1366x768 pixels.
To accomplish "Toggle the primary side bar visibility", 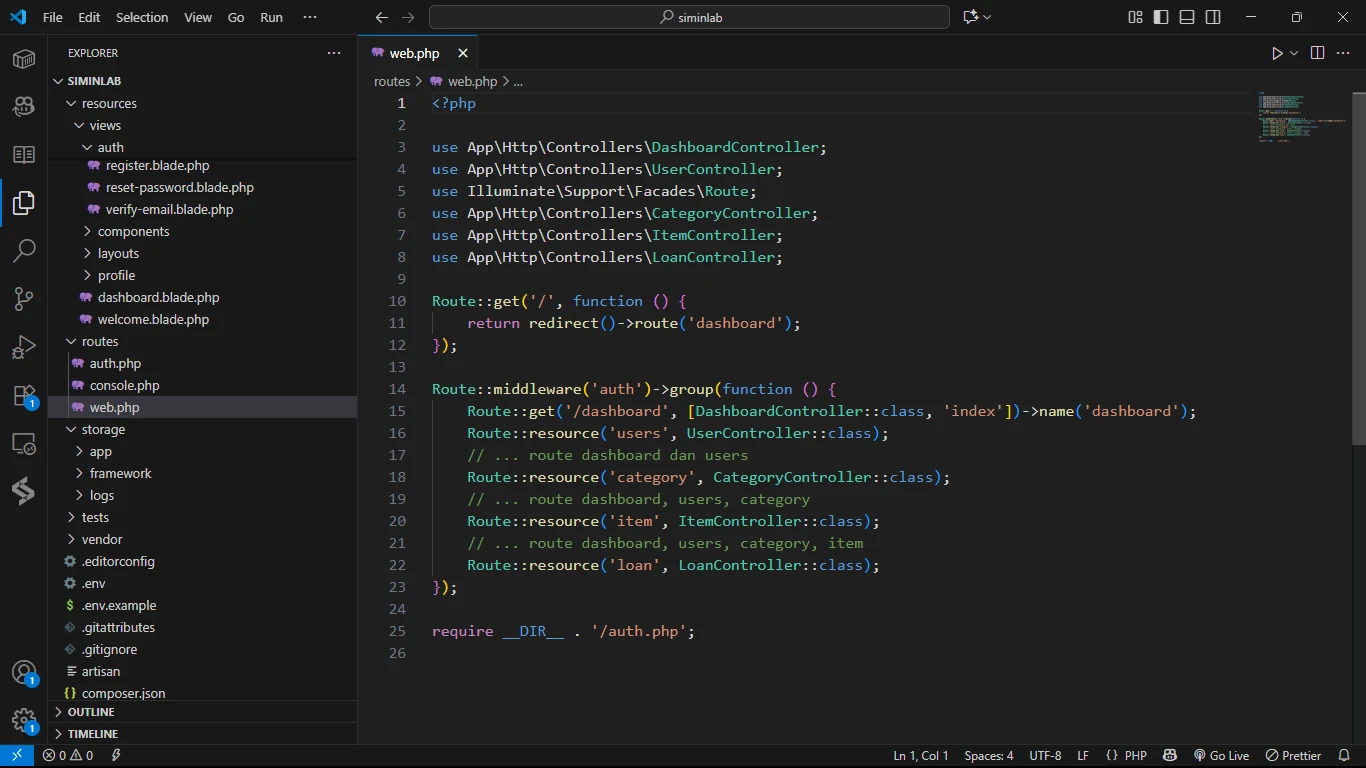I will click(x=1161, y=17).
